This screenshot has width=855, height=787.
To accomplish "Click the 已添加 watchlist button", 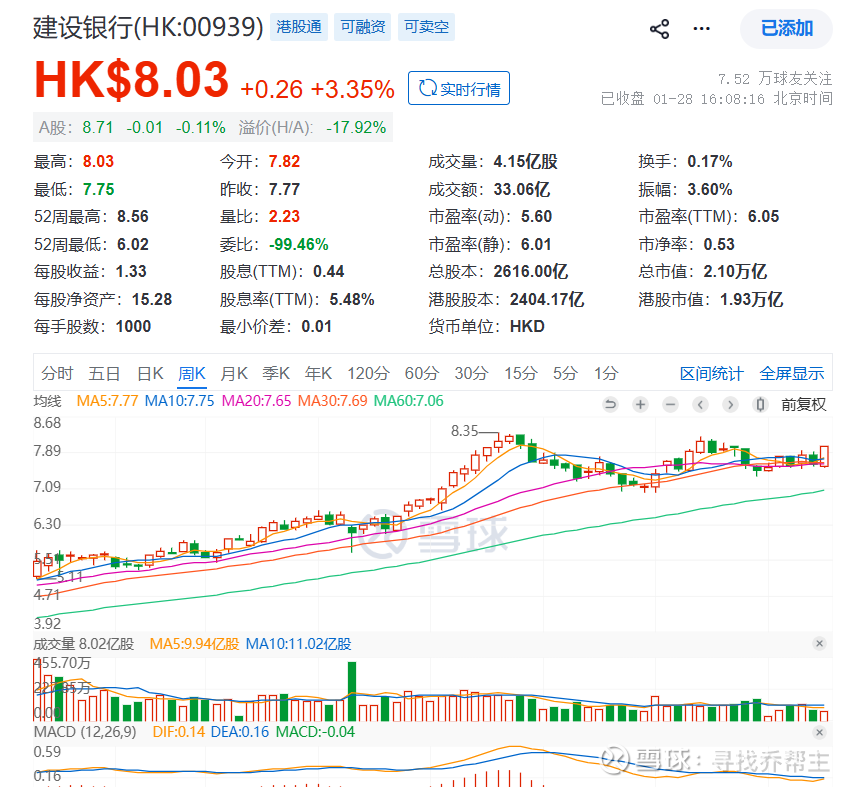I will click(x=786, y=28).
